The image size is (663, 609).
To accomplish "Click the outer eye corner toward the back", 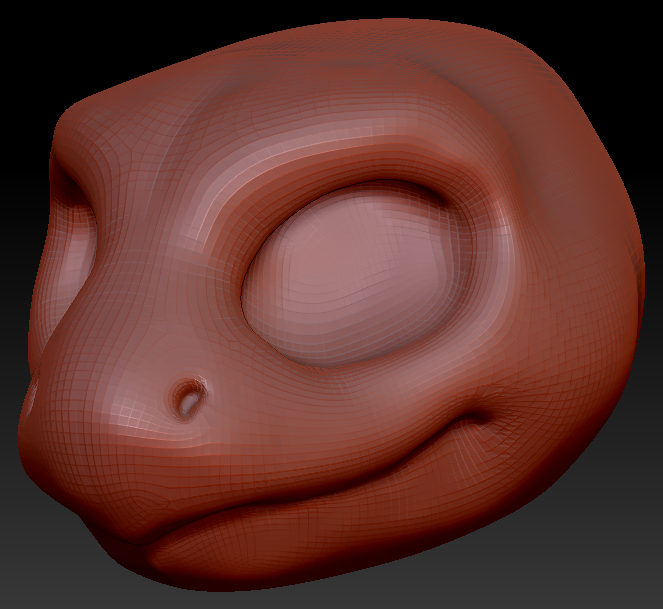I will pyautogui.click(x=461, y=237).
